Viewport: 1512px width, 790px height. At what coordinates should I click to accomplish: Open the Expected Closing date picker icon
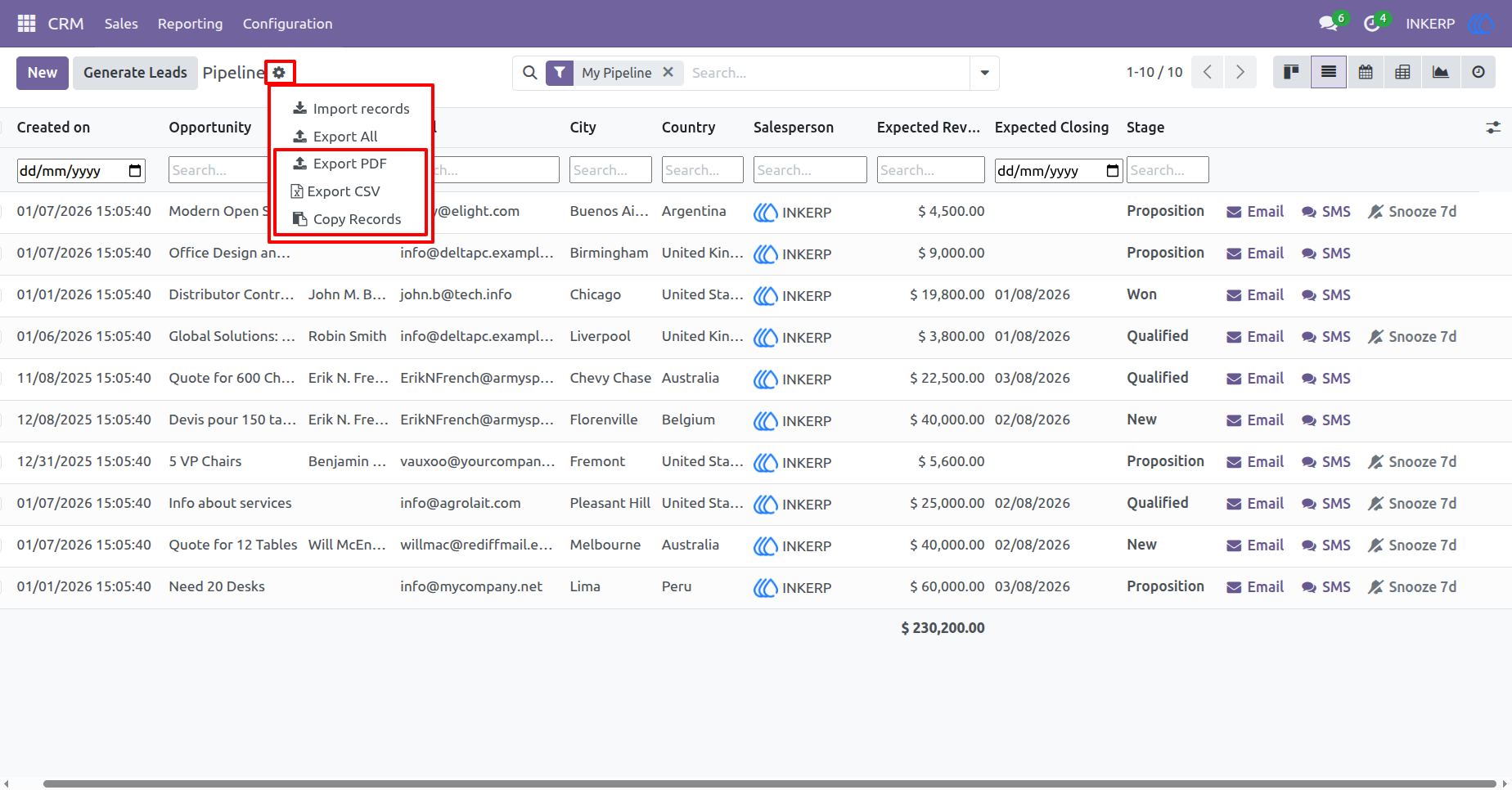click(1112, 170)
